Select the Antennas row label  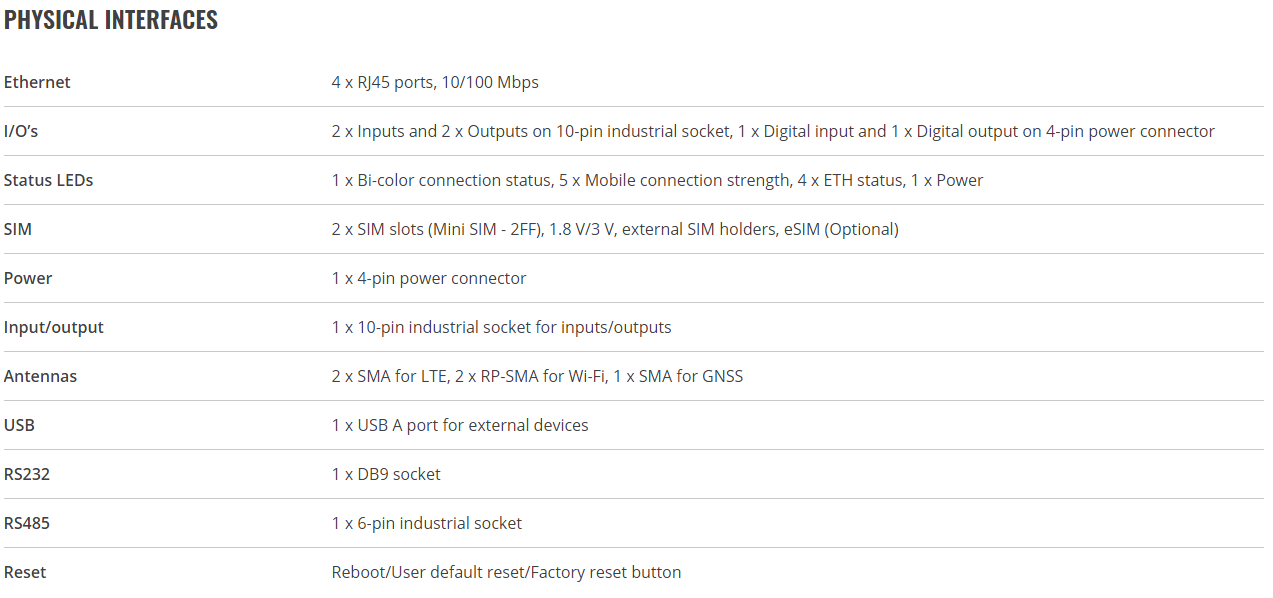pos(40,376)
